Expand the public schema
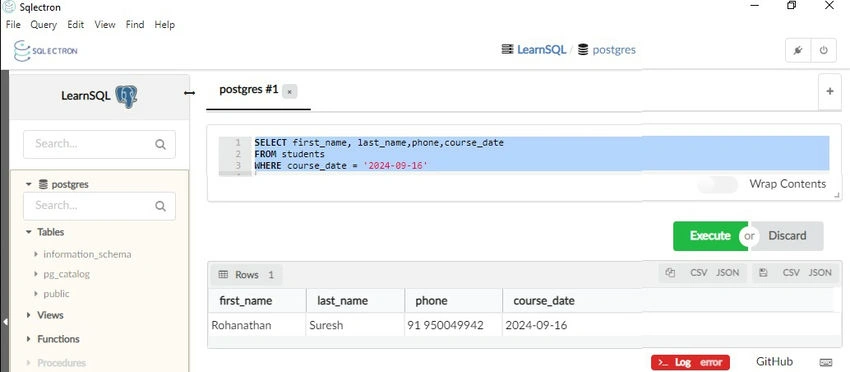 click(x=36, y=293)
